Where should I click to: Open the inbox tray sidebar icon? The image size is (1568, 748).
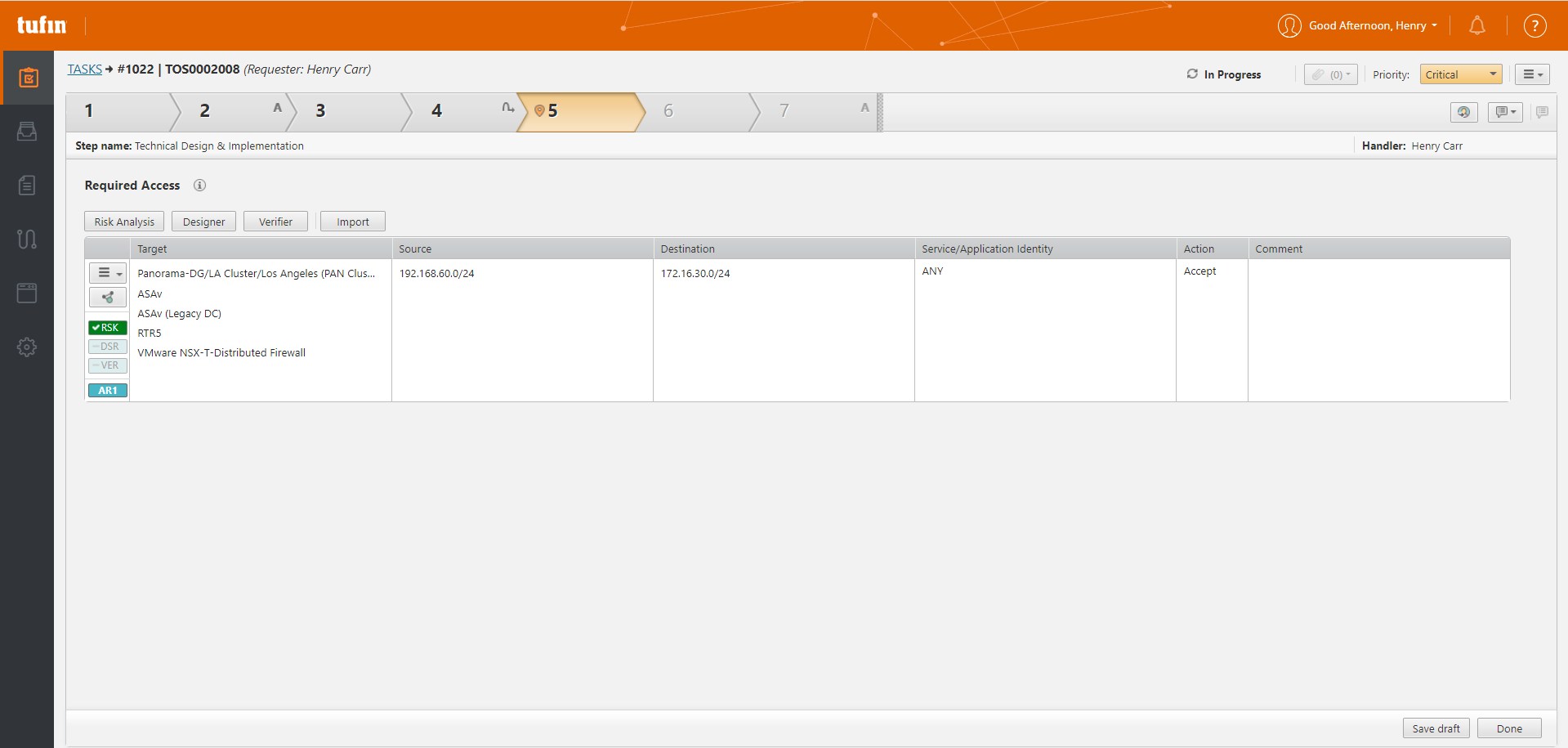(27, 131)
